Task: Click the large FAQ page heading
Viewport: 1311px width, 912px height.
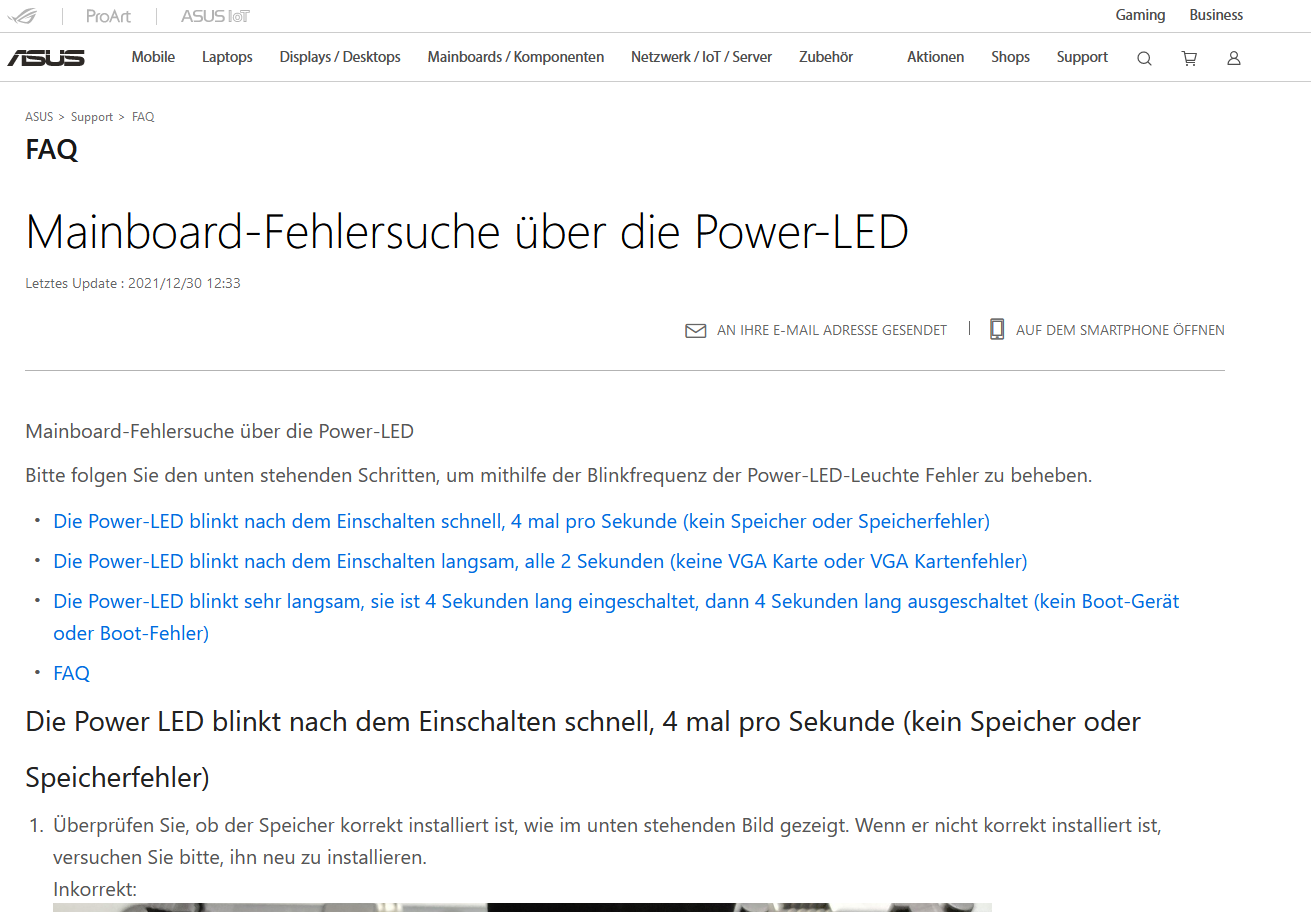Action: coord(51,150)
